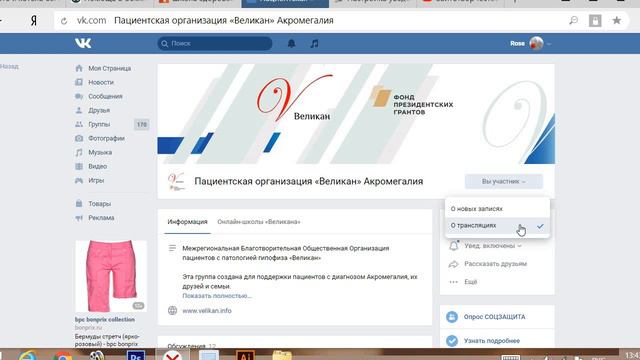Viewport: 640px width, 360px height.
Task: Open the music note icon in the header
Action: tap(314, 43)
